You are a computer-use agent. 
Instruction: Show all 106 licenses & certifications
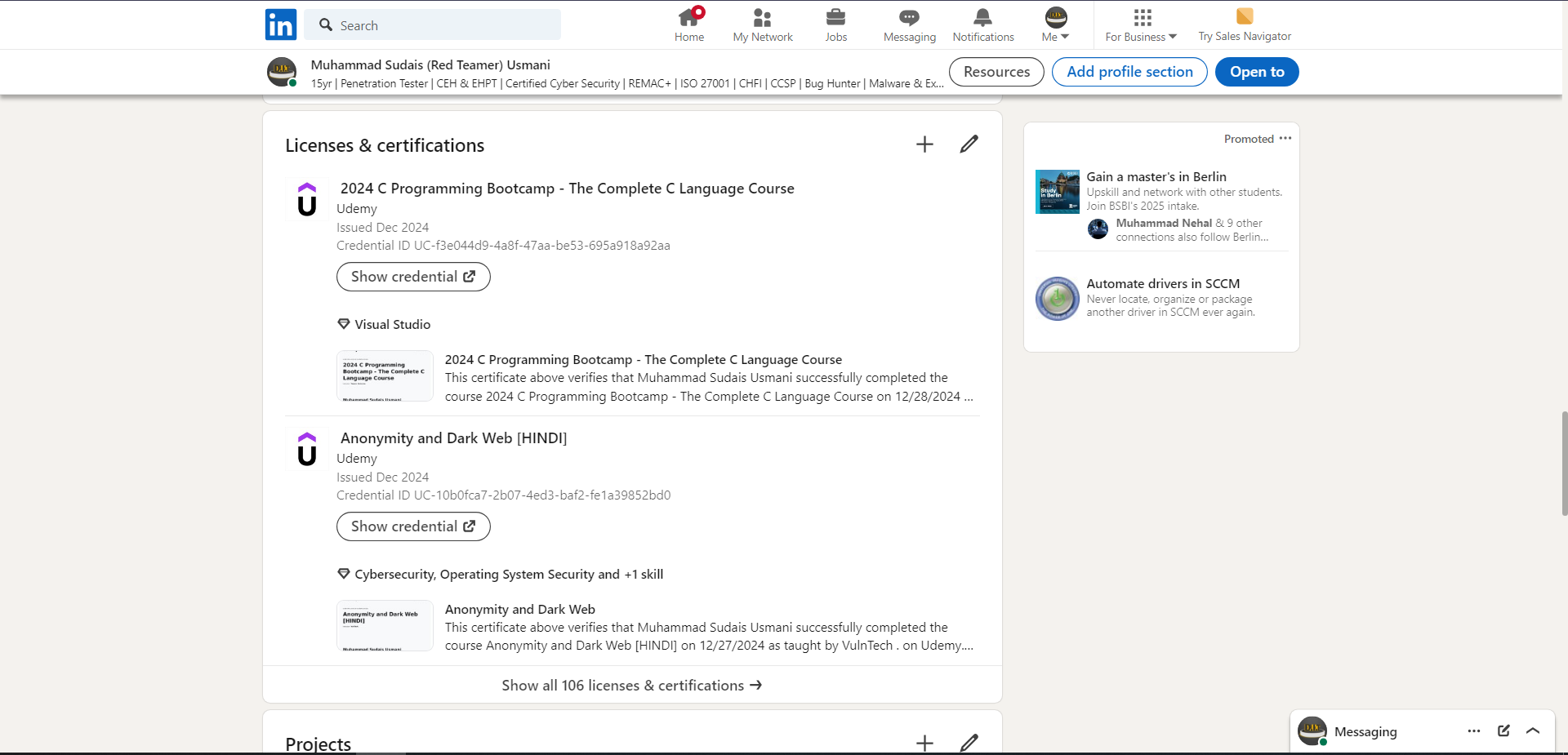631,686
